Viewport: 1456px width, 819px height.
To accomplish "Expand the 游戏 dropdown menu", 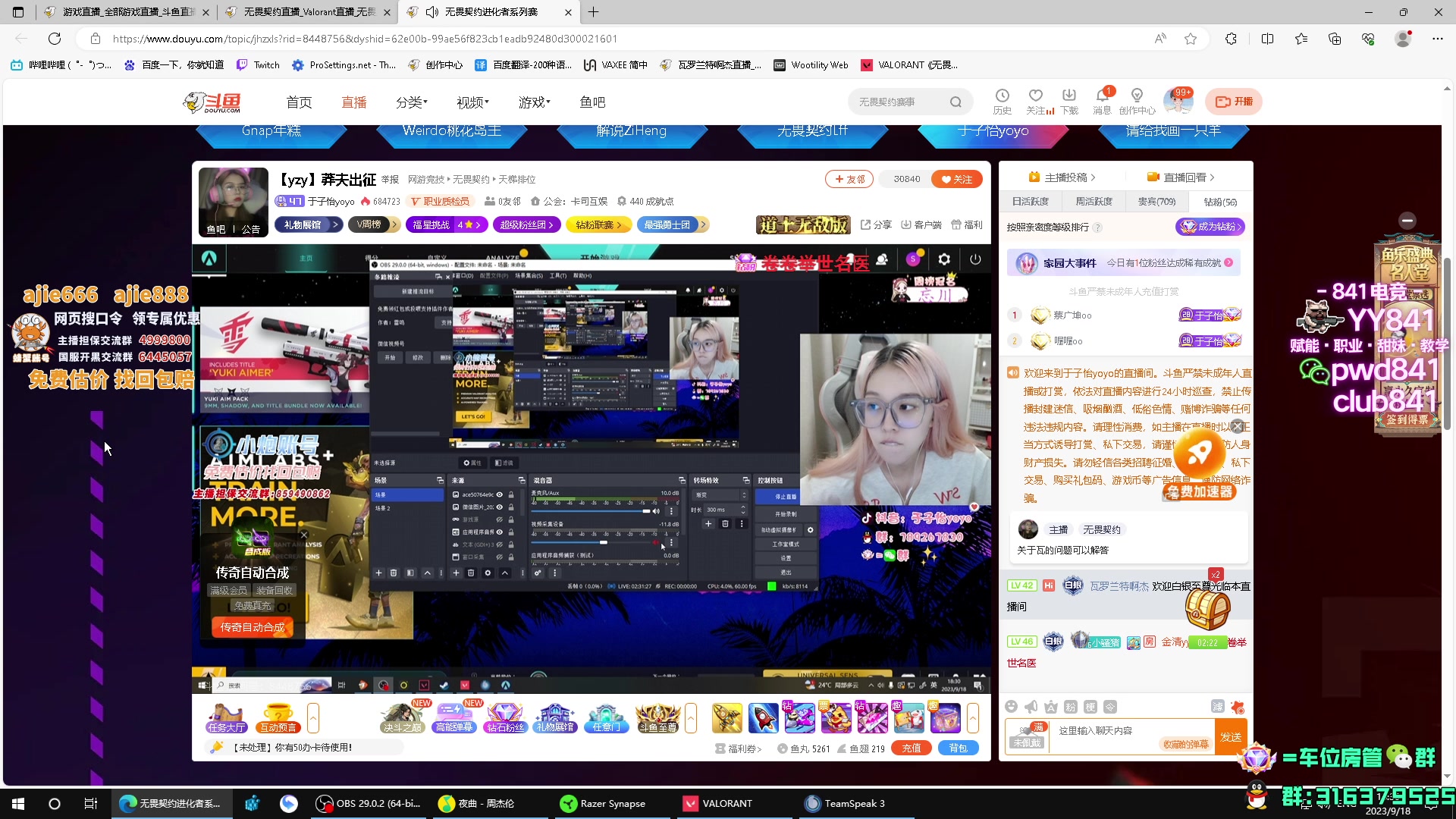I will click(534, 102).
